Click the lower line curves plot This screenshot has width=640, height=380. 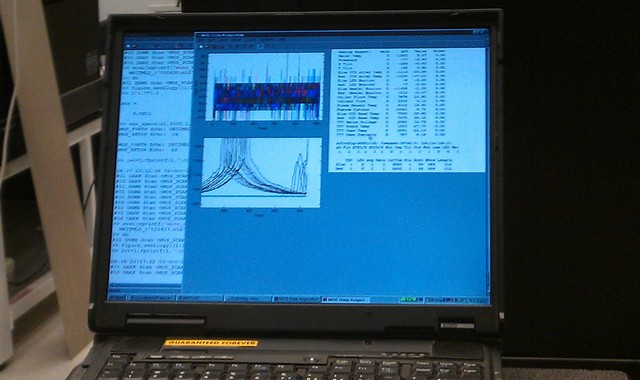point(261,172)
